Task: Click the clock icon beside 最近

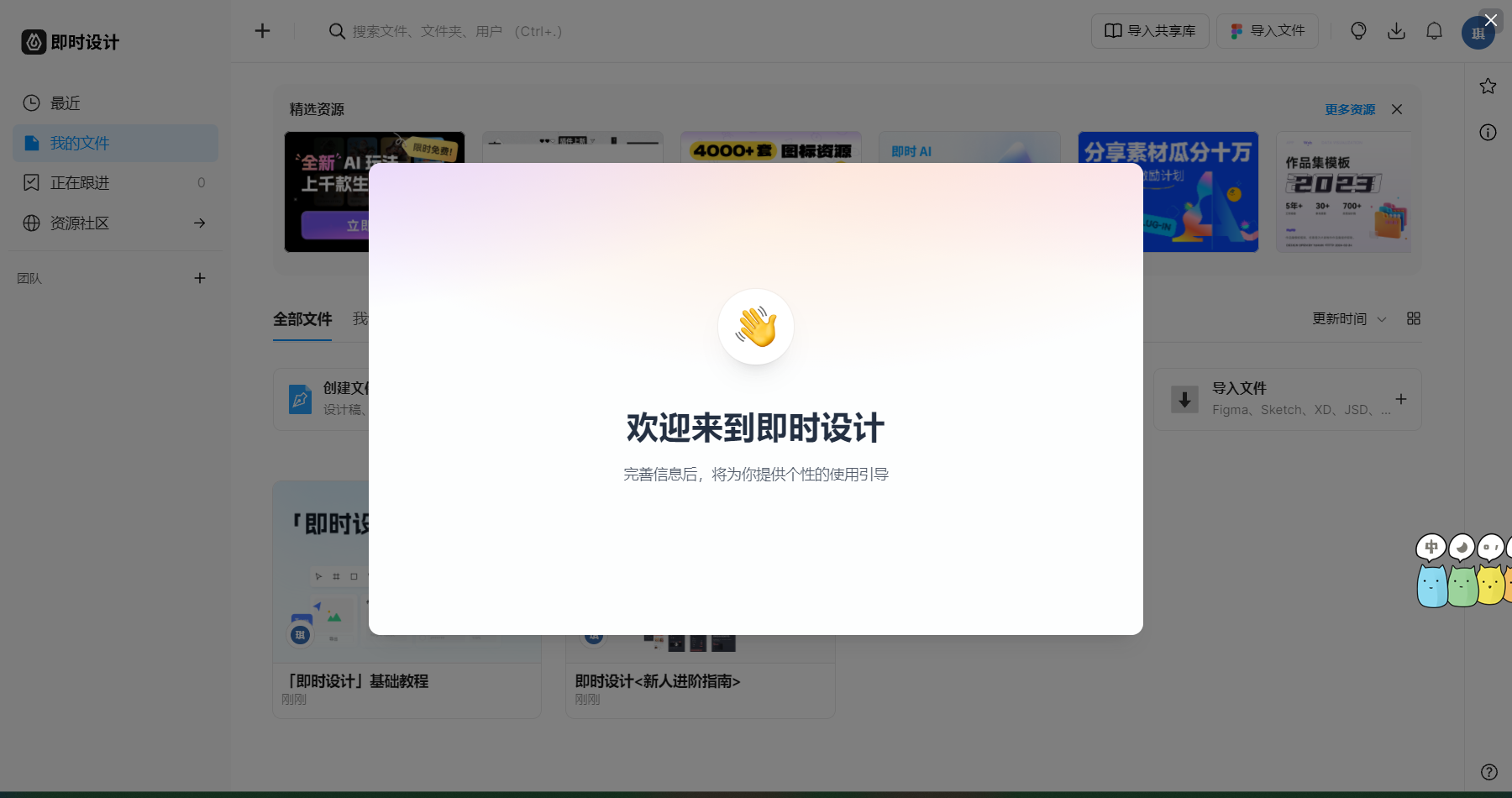Action: tap(31, 103)
